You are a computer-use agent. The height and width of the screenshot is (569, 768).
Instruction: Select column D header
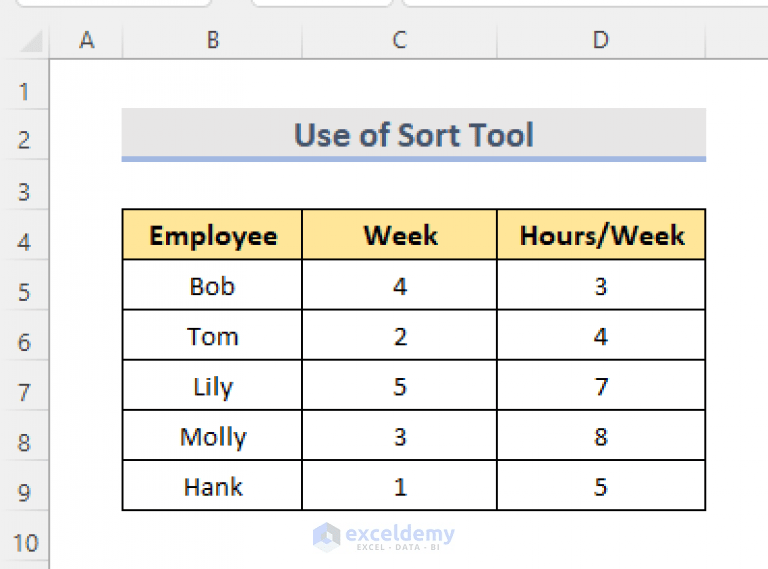click(x=601, y=40)
